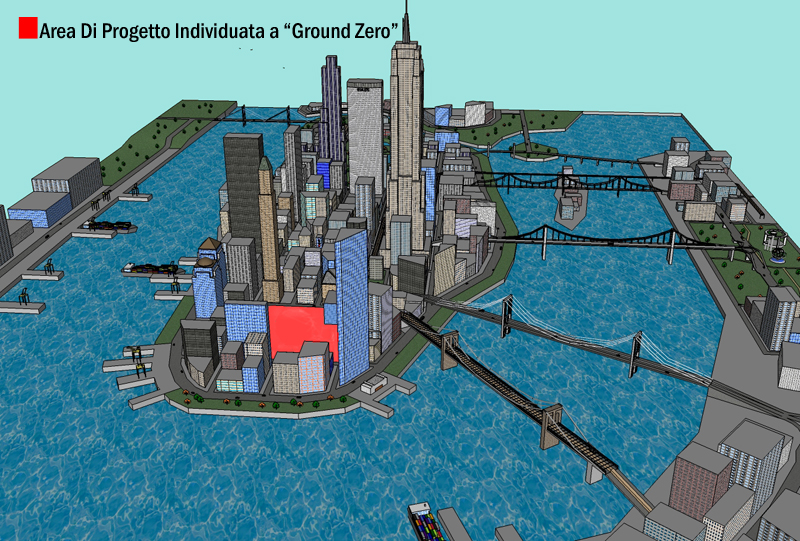Click the tallest skyscraper with the spire
The image size is (800, 541).
[407, 140]
